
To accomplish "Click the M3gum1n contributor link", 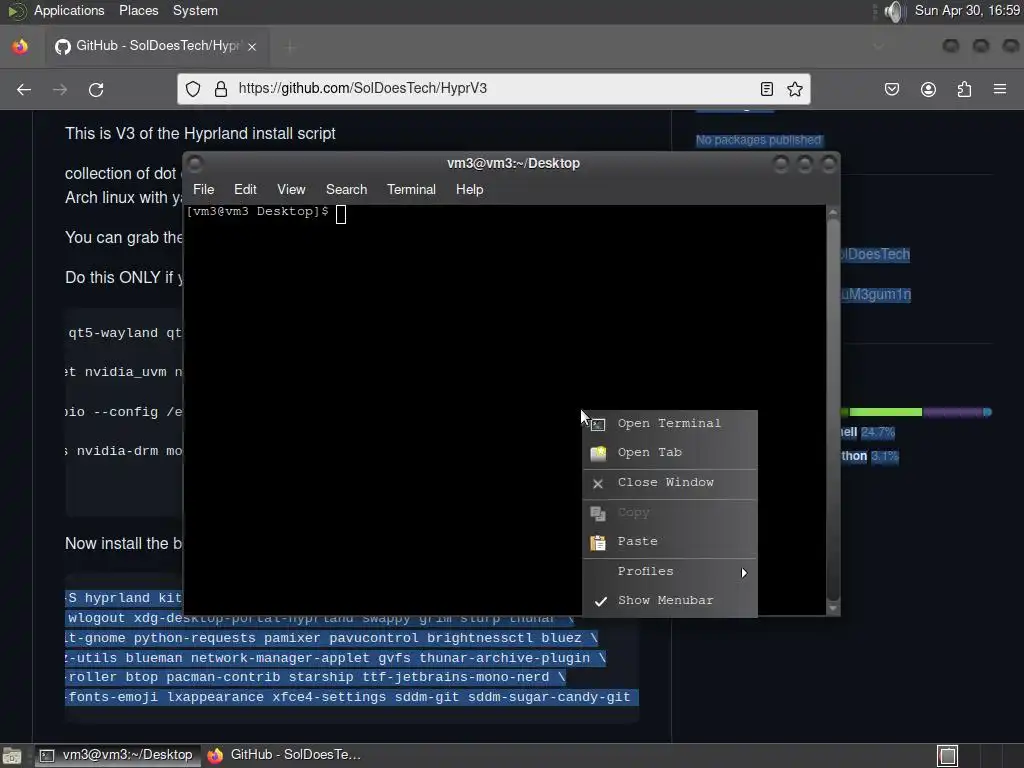I will coord(876,295).
